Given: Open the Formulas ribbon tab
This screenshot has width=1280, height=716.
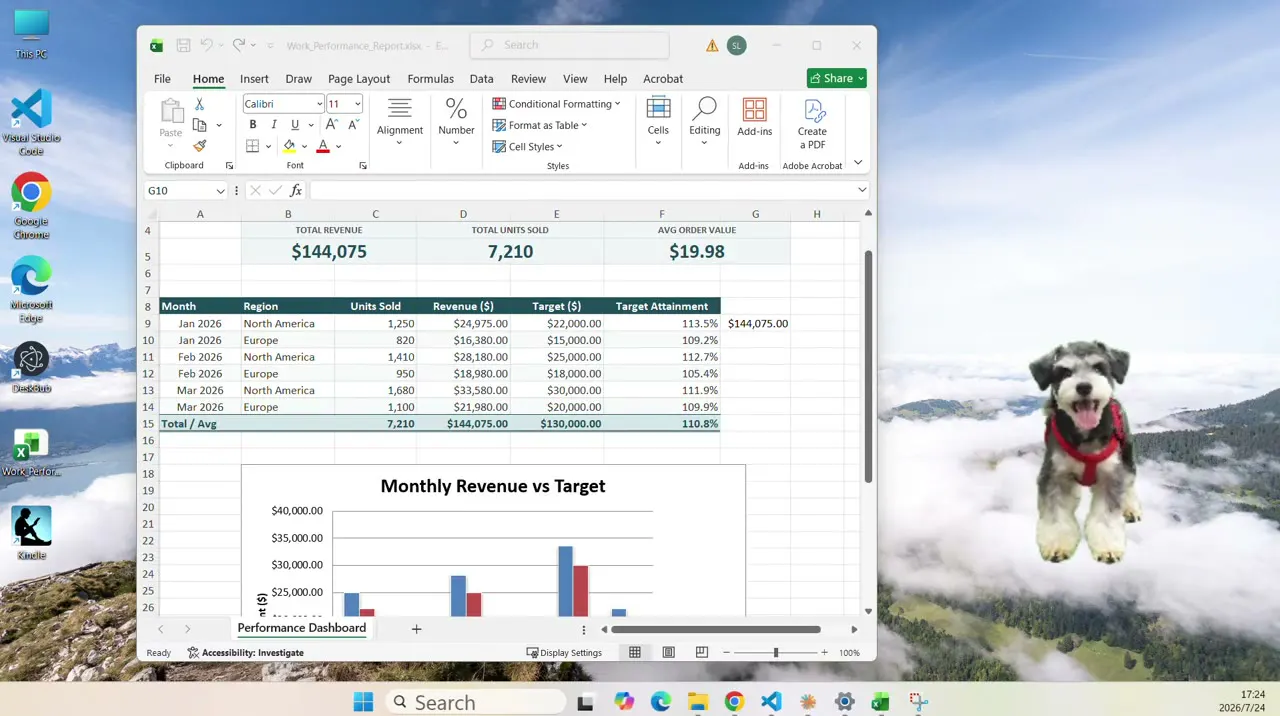Looking at the screenshot, I should click(x=431, y=79).
